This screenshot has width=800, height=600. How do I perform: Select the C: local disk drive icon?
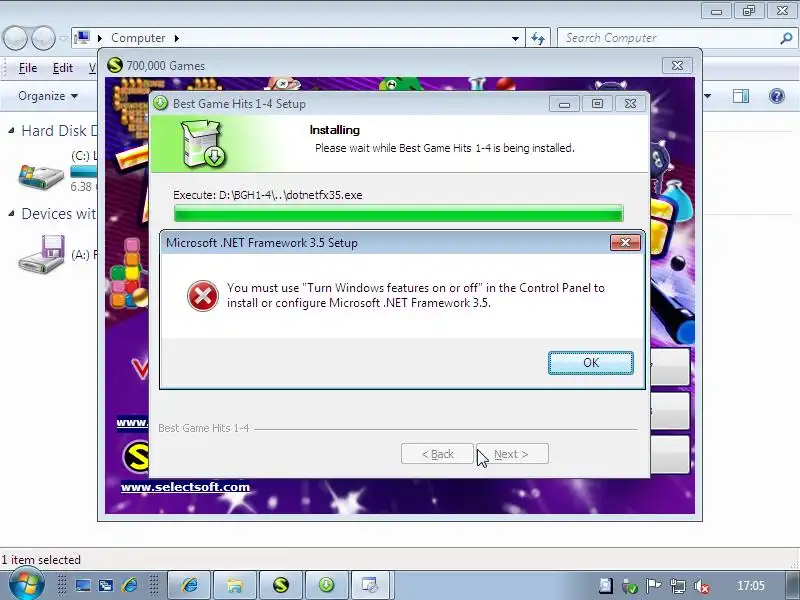coord(41,177)
